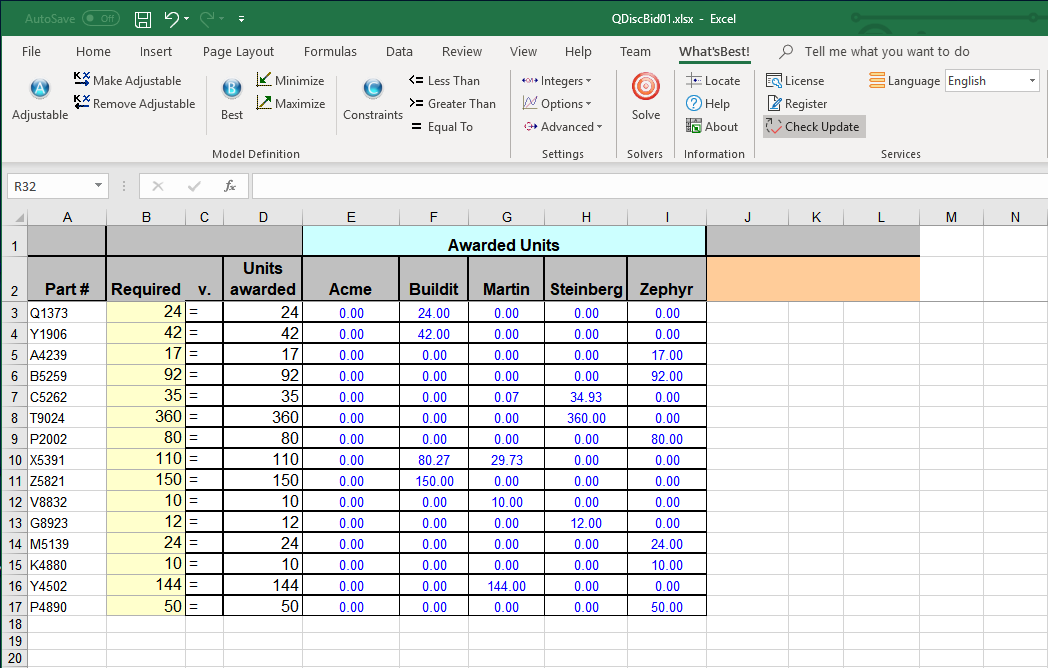Run the Solve command
This screenshot has height=668, width=1048.
click(646, 97)
